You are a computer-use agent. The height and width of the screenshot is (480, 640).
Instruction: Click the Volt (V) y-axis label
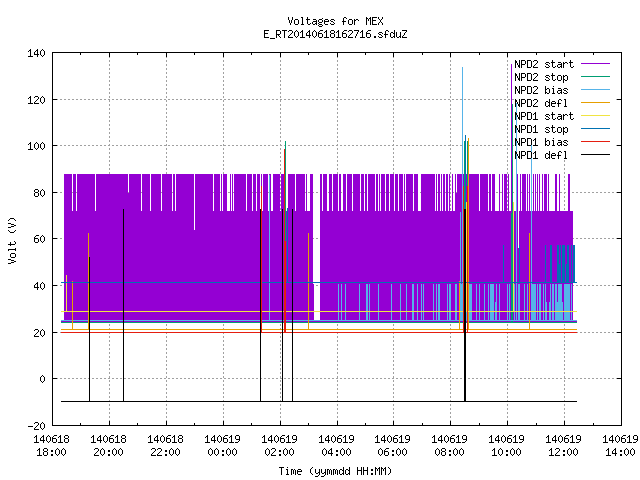(x=12, y=240)
